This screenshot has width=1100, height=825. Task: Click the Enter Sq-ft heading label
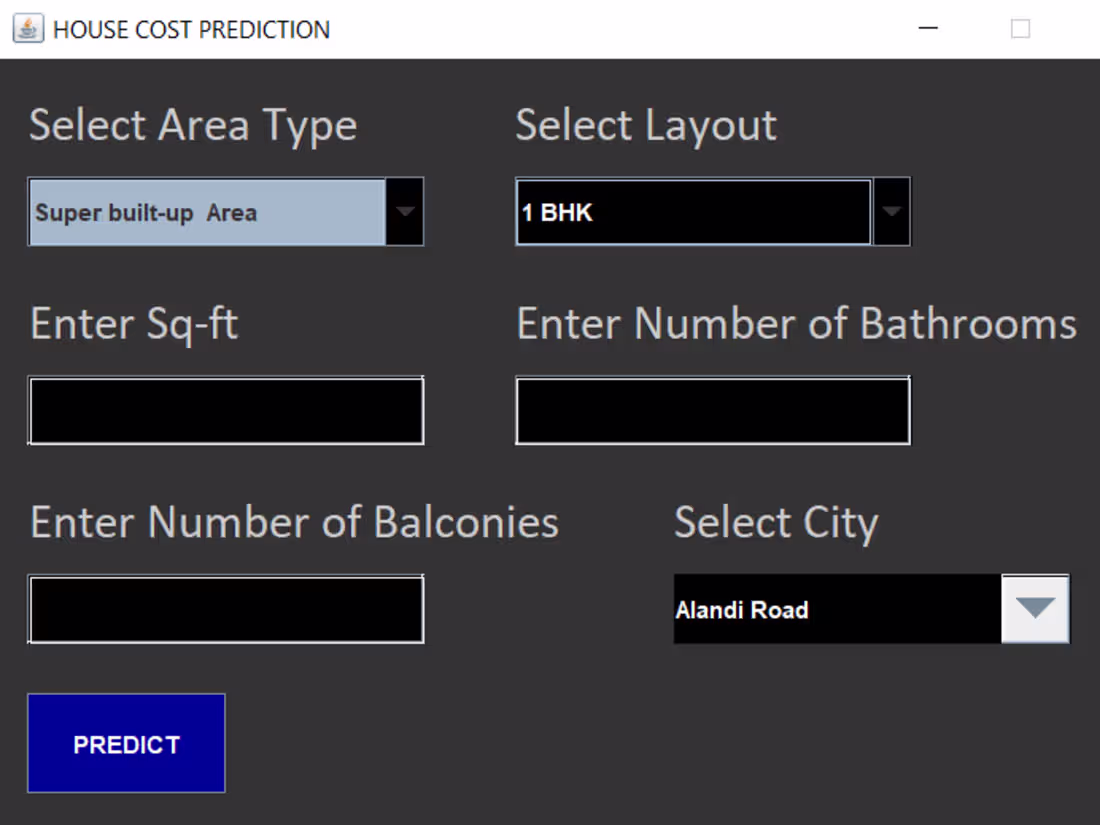[133, 323]
